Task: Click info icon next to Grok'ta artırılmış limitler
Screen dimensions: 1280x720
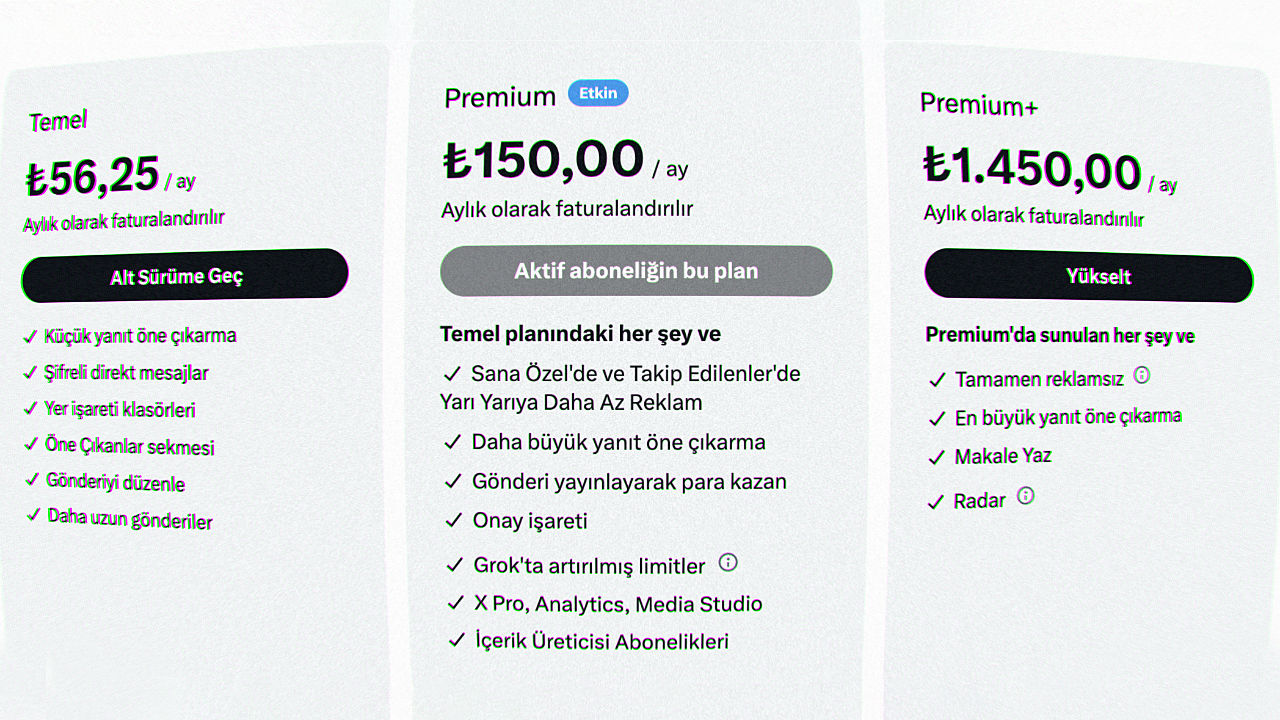Action: [x=728, y=562]
